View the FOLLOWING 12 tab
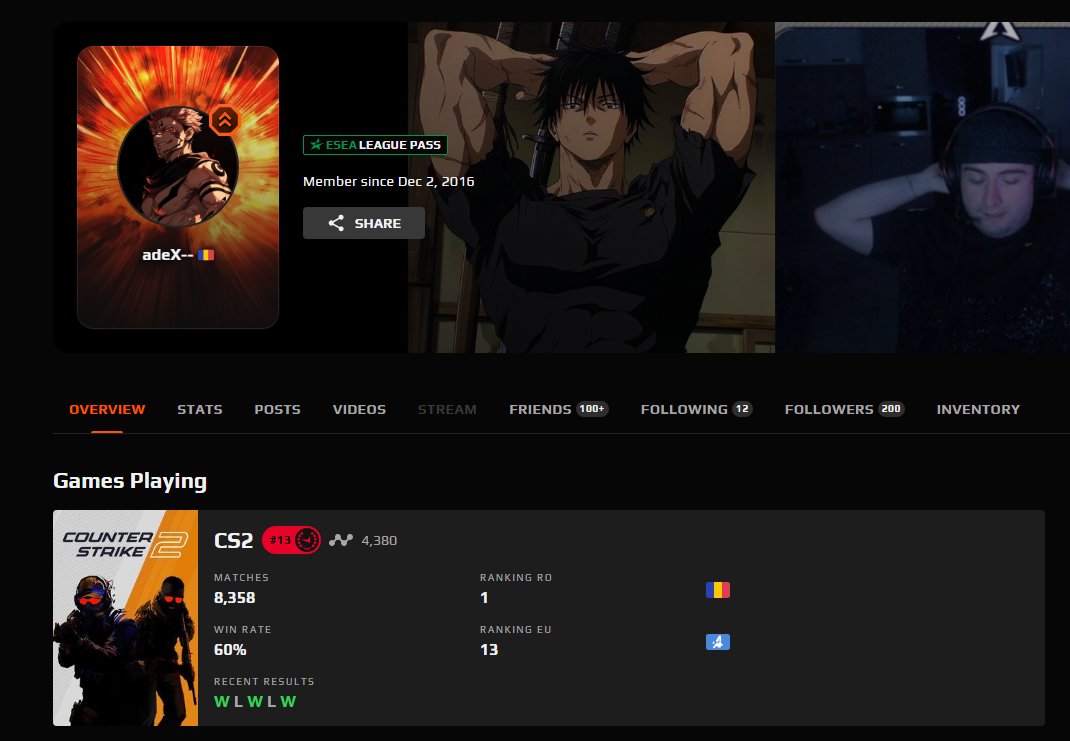 coord(696,409)
